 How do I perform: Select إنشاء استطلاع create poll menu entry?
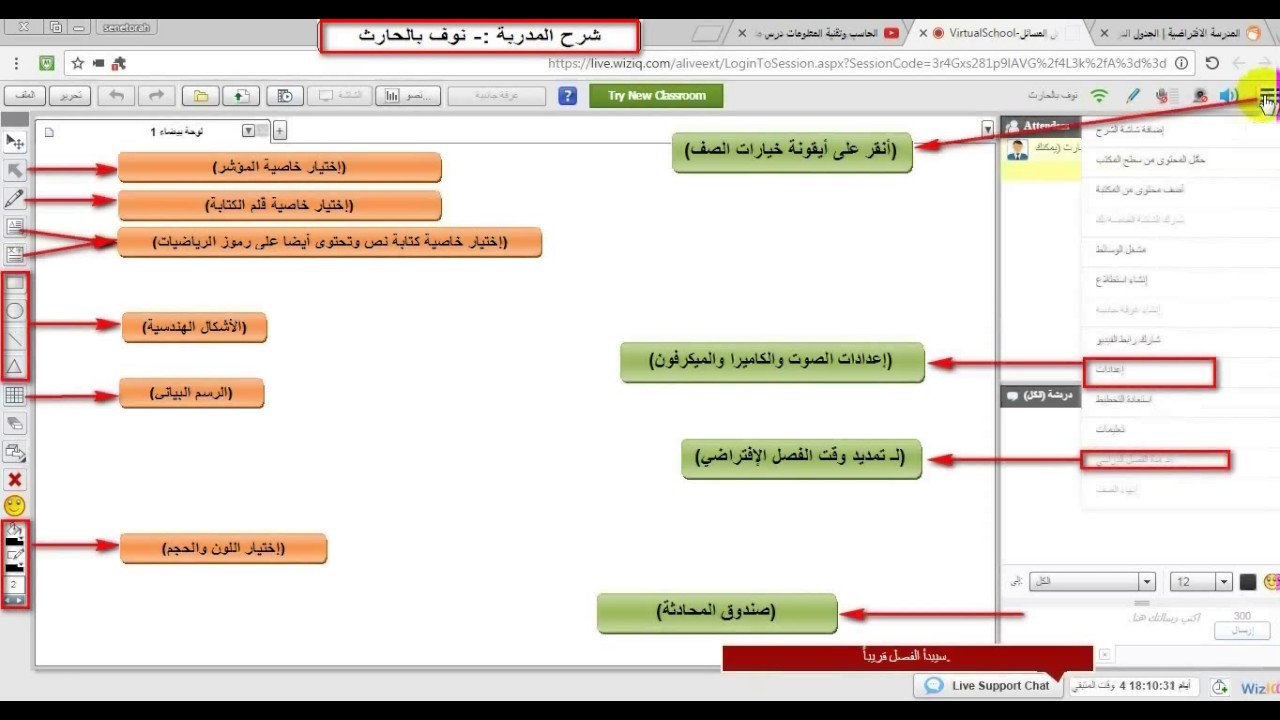coord(1121,279)
